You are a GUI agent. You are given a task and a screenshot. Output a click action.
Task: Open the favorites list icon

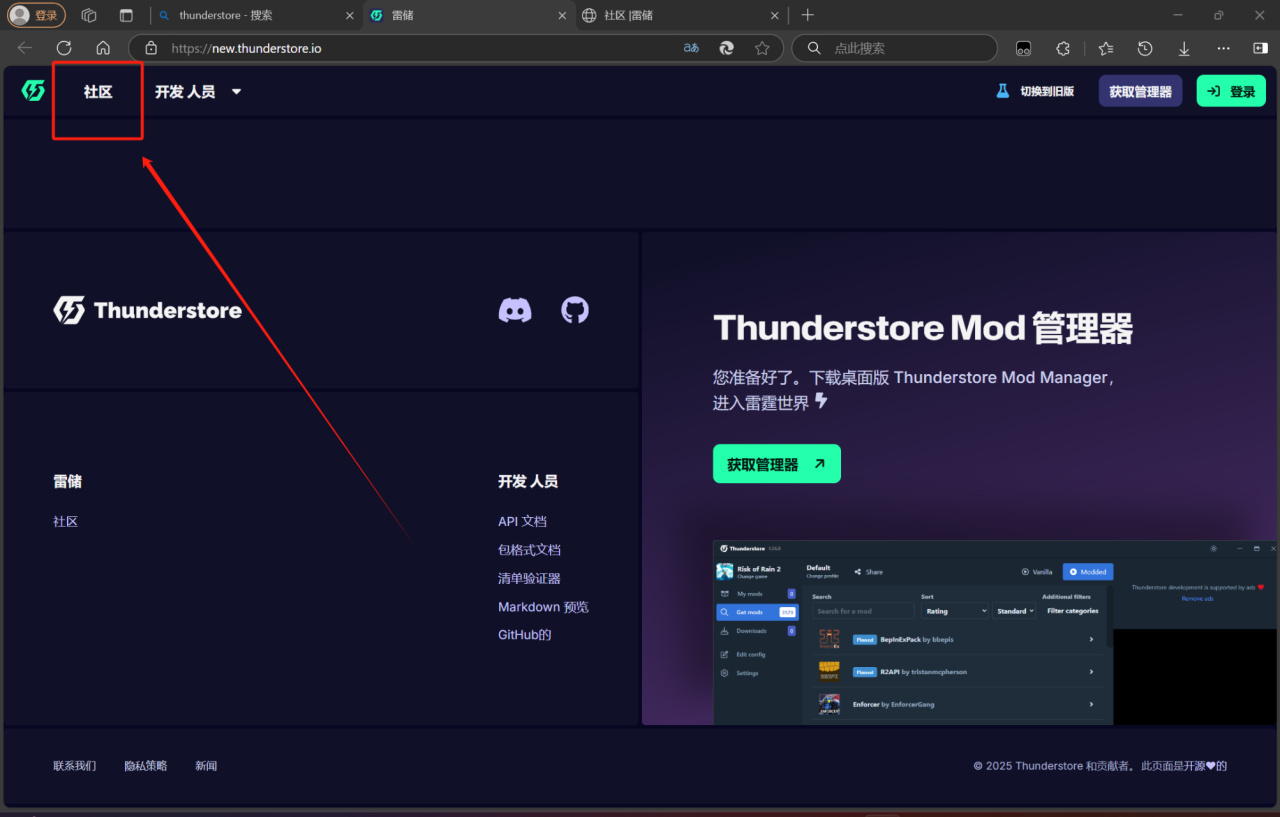[x=1105, y=48]
